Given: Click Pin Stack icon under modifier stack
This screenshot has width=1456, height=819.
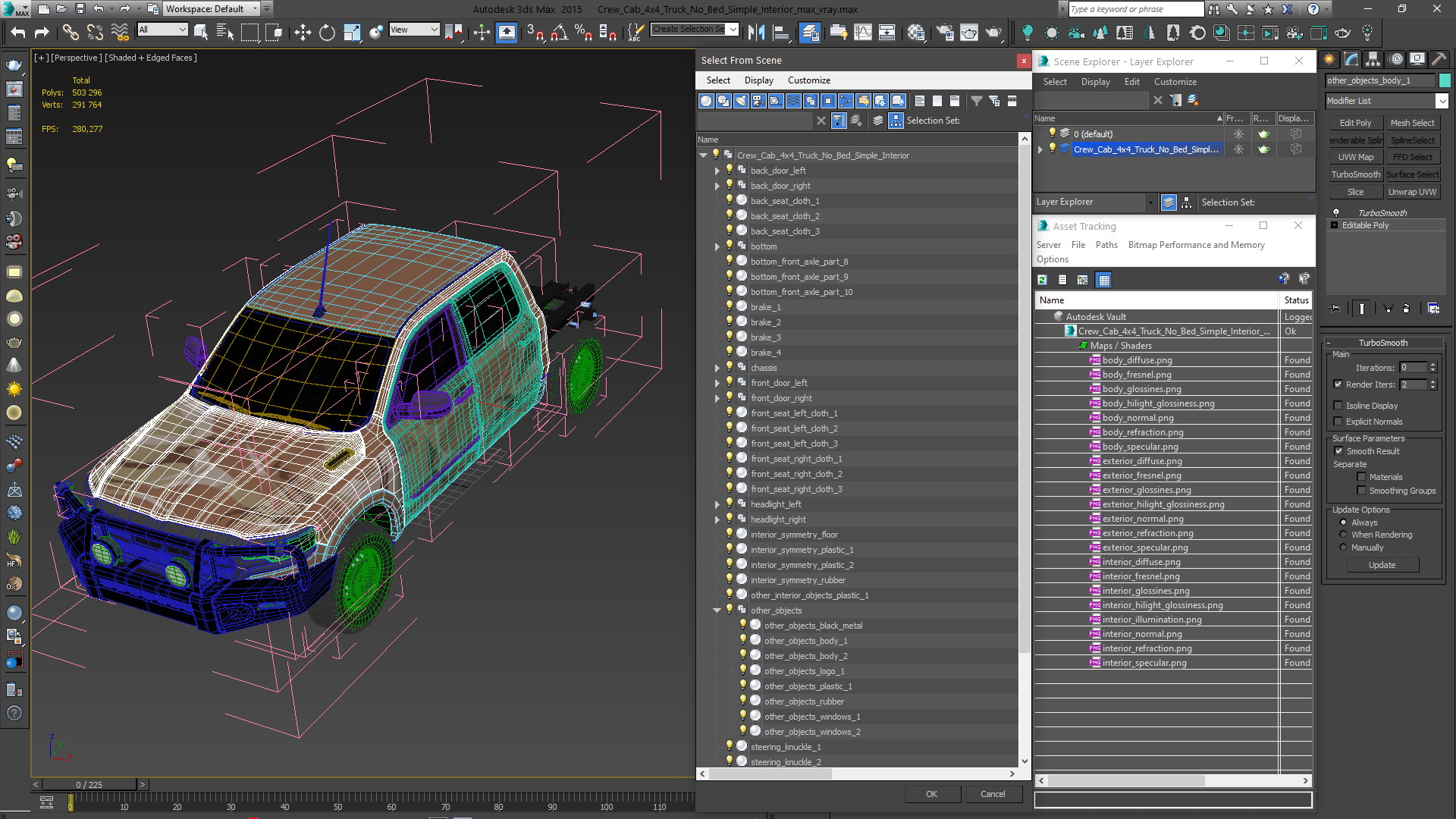Looking at the screenshot, I should point(1335,308).
